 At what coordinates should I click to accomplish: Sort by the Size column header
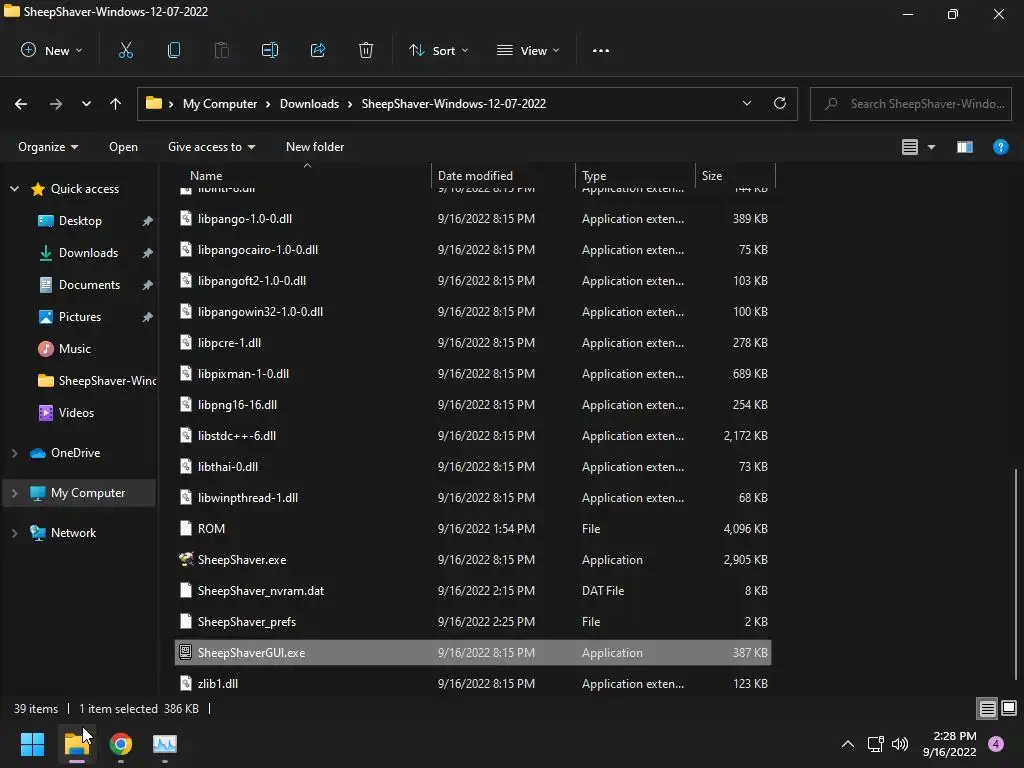pos(712,176)
